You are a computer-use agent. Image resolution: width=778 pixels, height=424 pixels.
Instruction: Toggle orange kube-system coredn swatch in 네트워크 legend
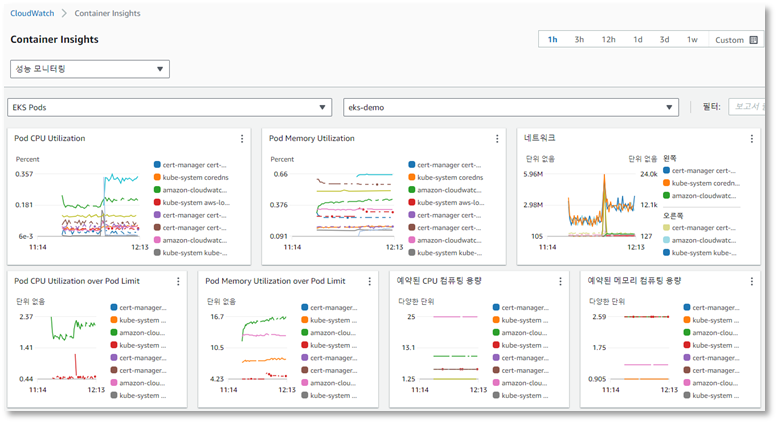666,183
